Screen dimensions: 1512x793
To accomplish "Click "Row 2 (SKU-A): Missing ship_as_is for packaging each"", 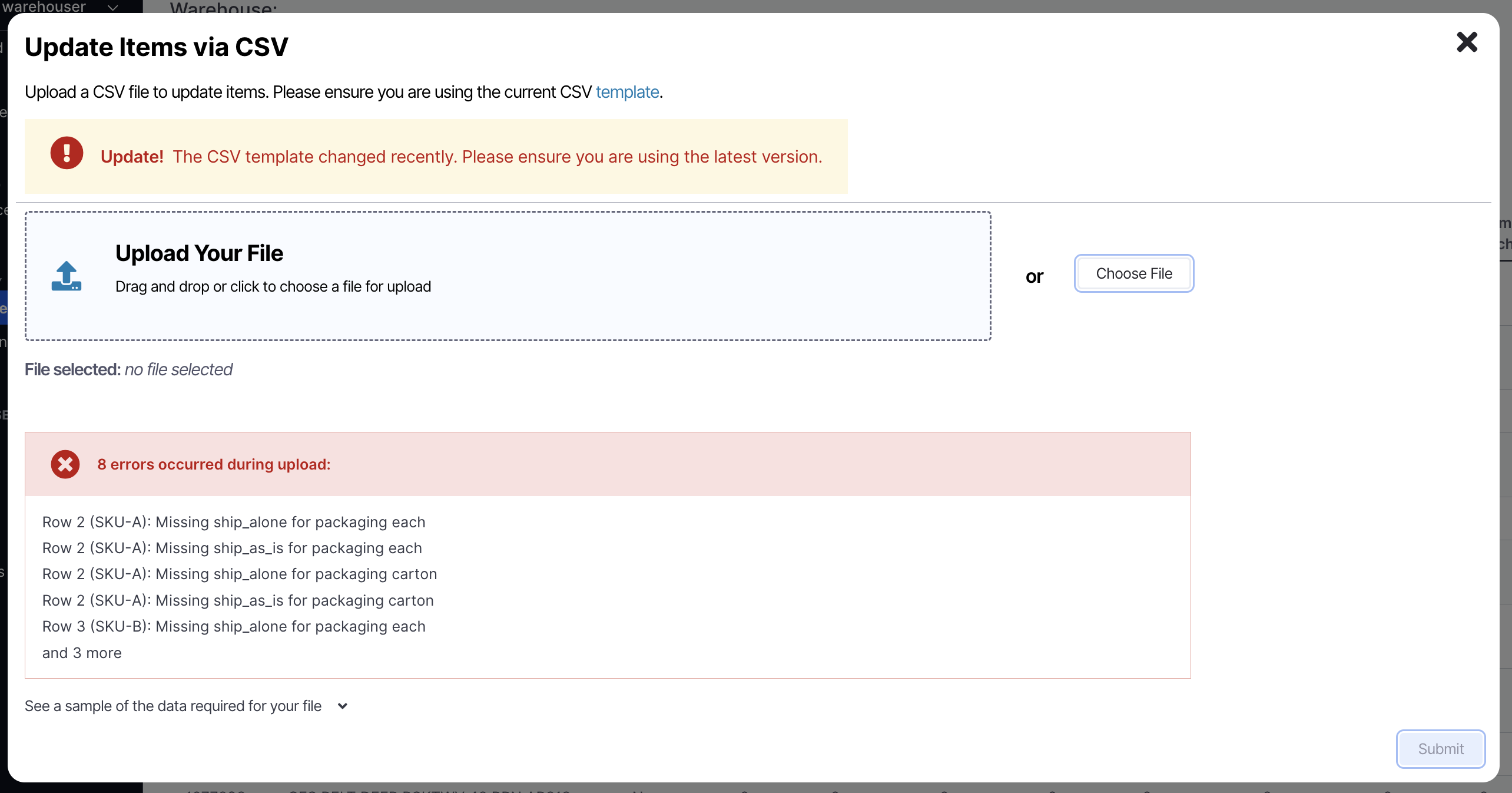I will pos(232,548).
